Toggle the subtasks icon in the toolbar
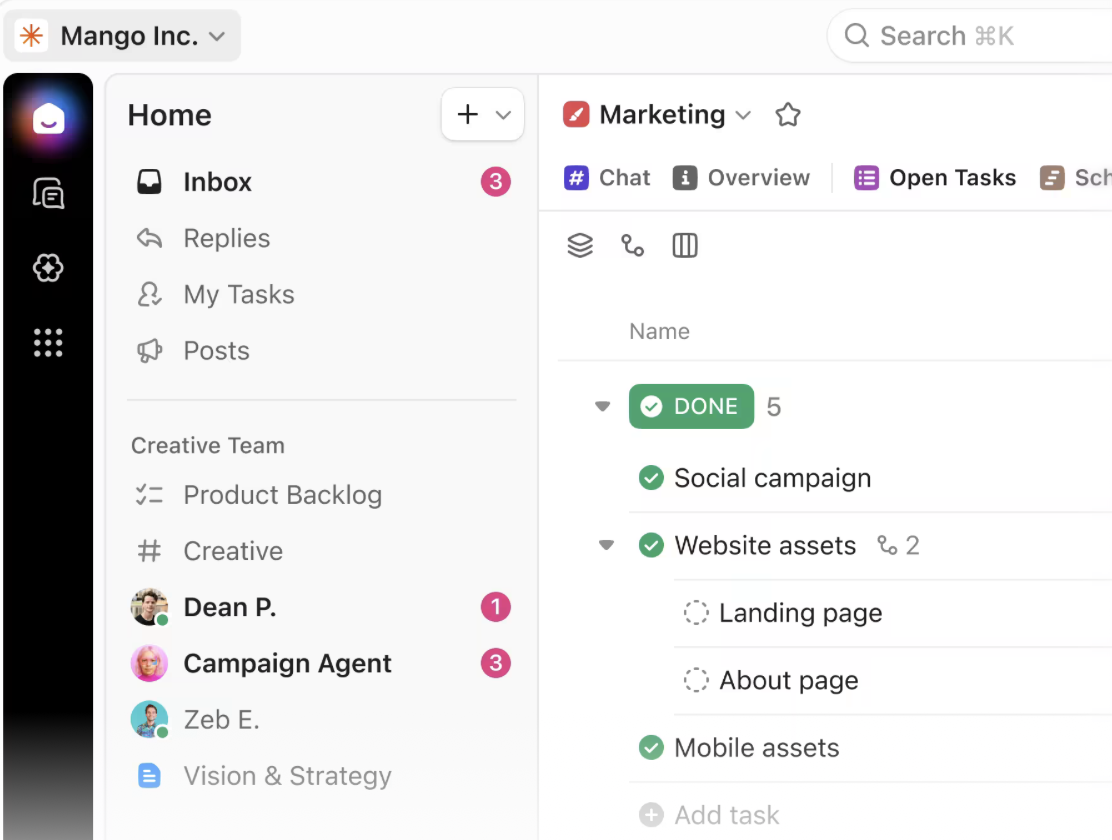 [632, 246]
